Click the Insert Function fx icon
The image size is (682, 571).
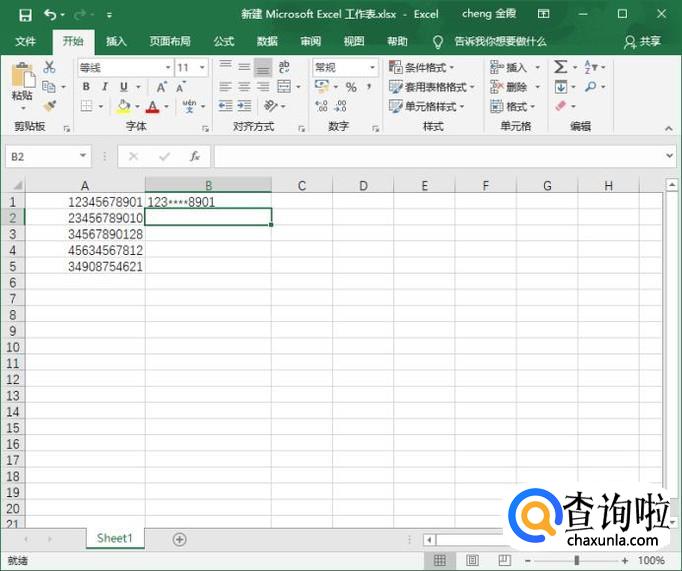194,156
